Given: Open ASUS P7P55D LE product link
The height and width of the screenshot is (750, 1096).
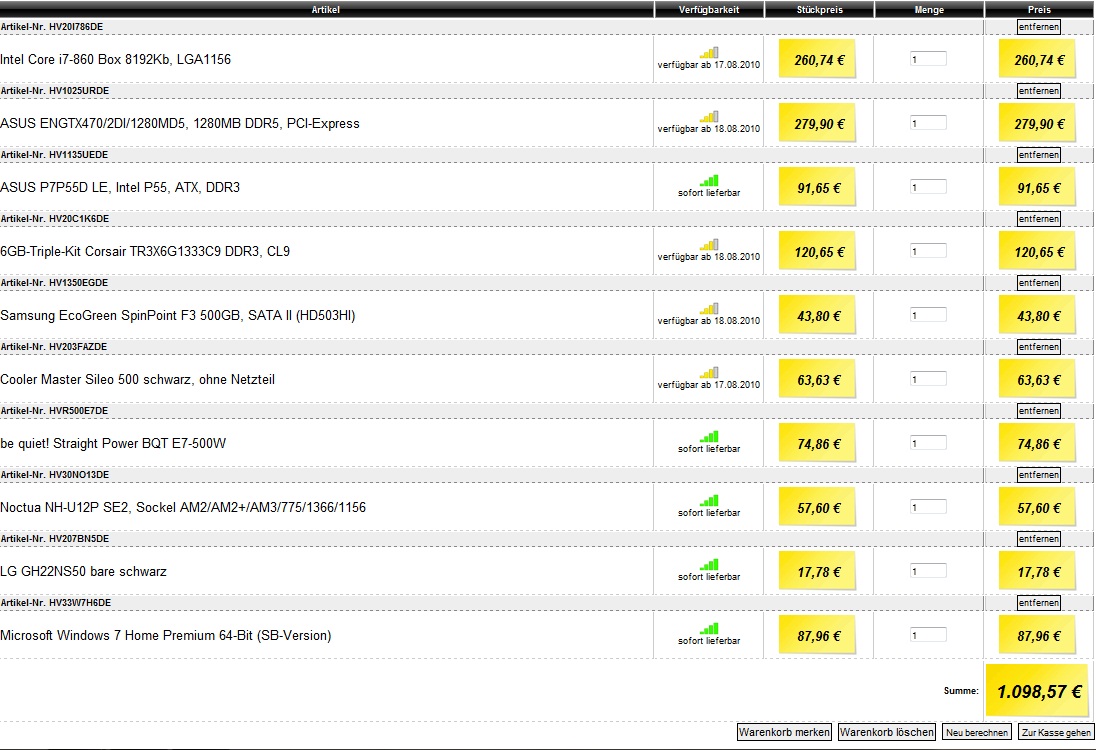Looking at the screenshot, I should (120, 187).
